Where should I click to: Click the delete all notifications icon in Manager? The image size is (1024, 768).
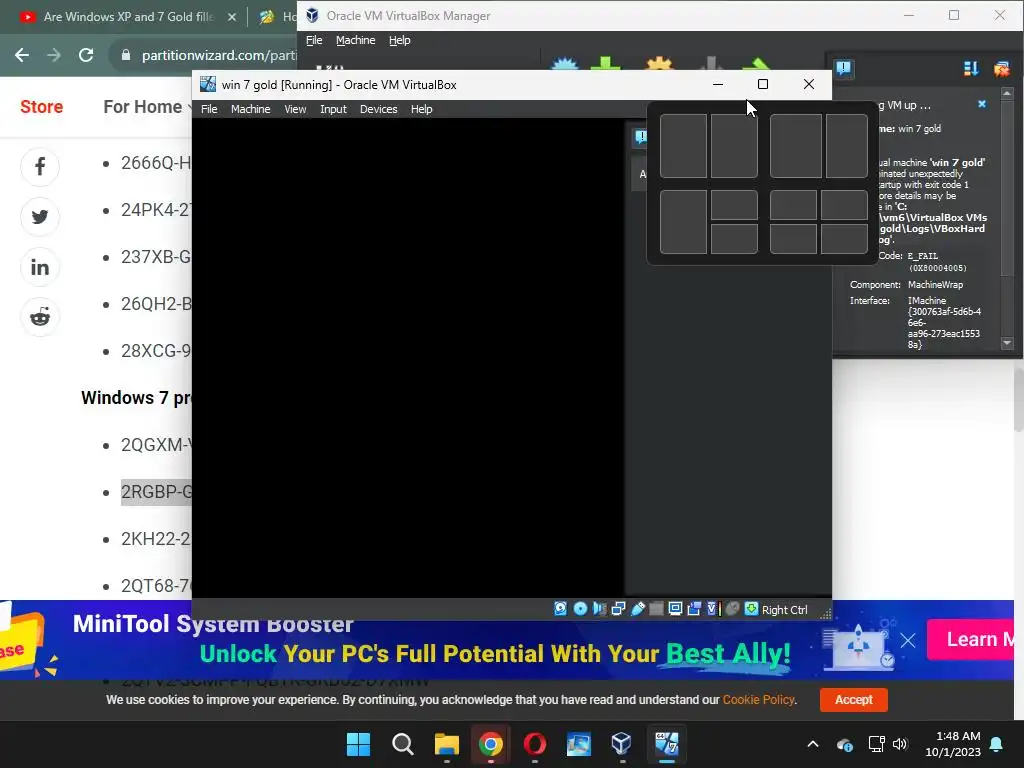[x=1001, y=69]
